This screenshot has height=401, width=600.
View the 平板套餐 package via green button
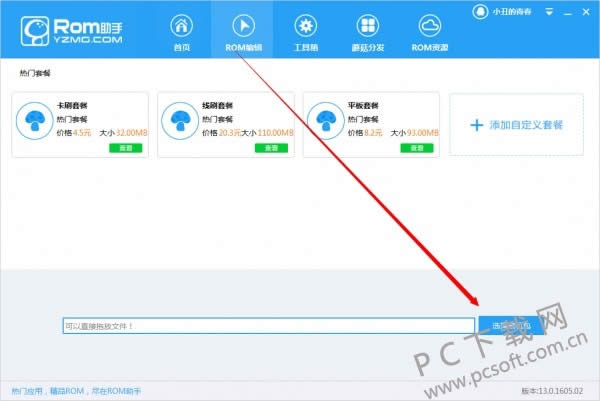417,148
